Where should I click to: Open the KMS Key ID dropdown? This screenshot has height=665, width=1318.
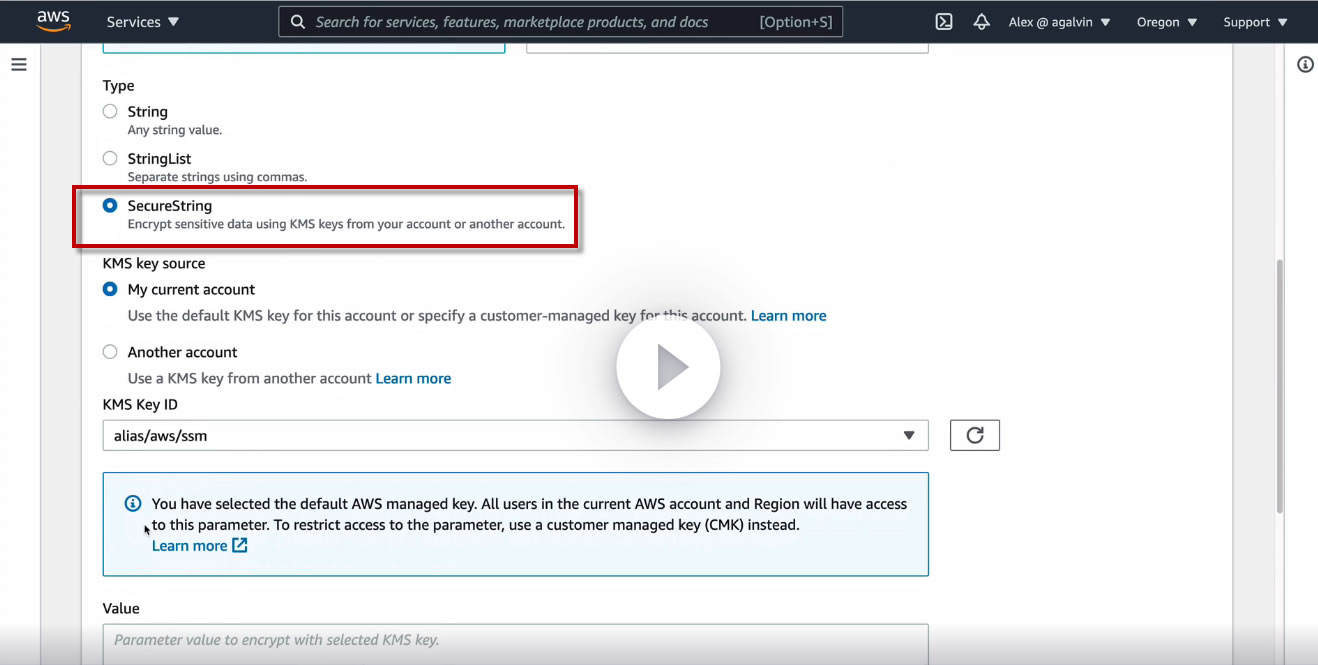coord(515,435)
